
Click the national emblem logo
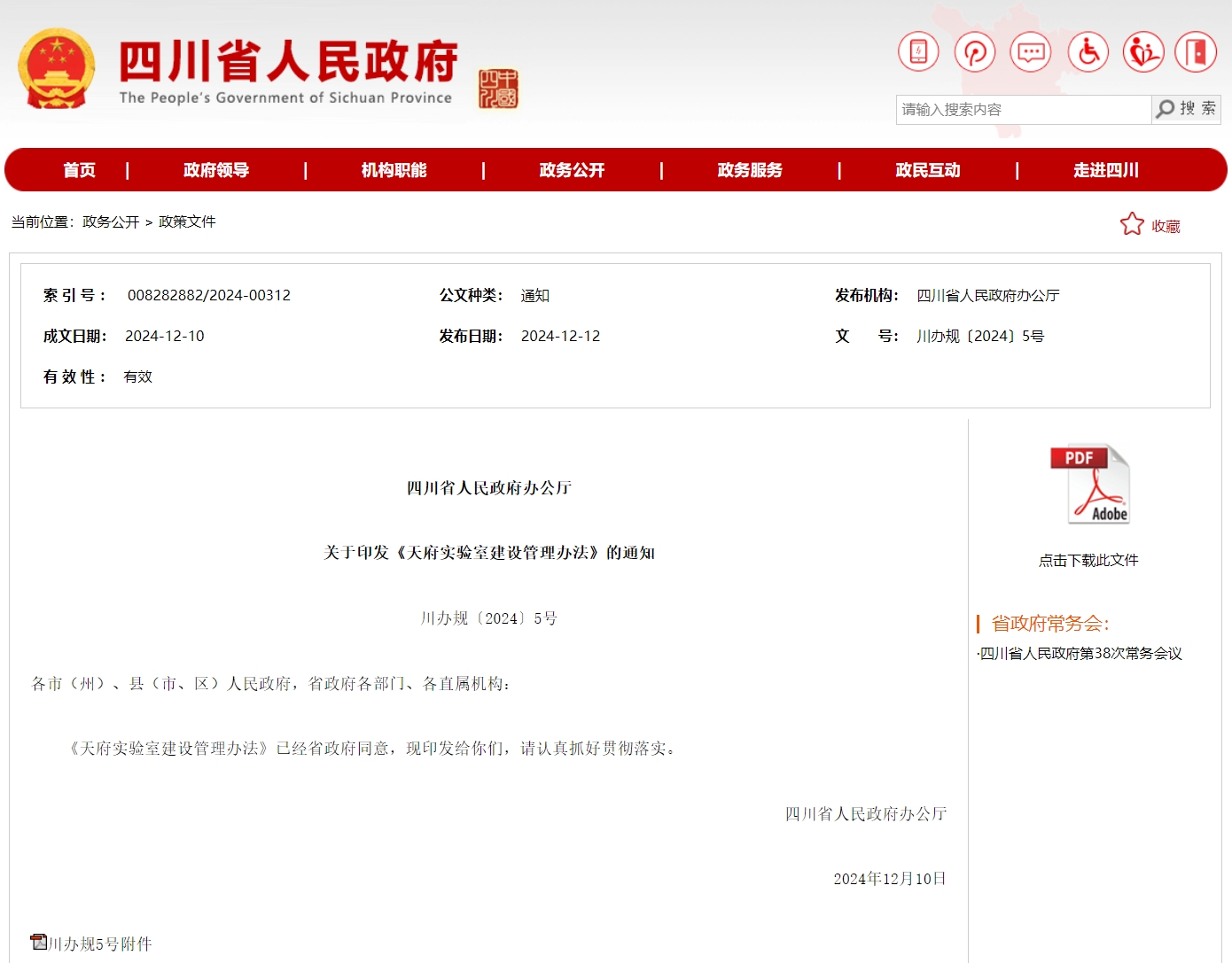[57, 69]
